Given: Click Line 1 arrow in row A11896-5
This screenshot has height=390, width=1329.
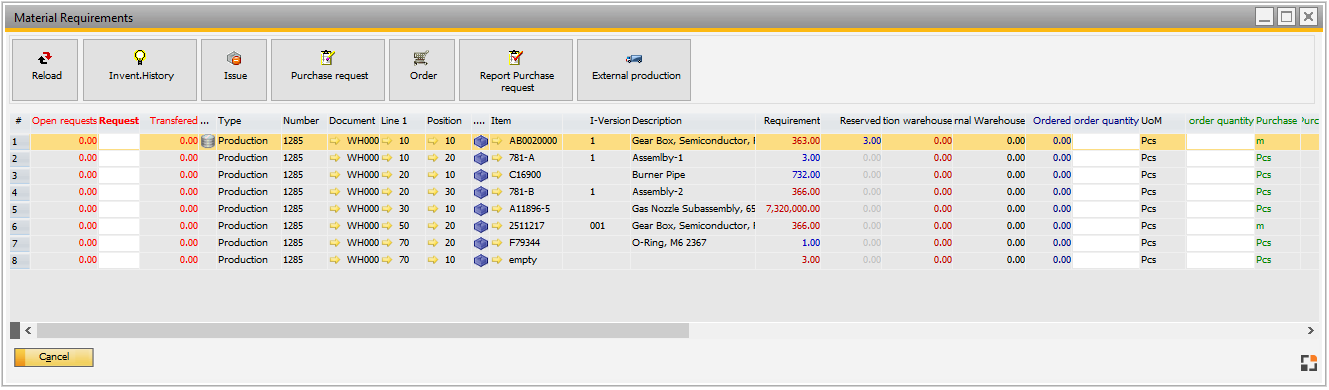Looking at the screenshot, I should pyautogui.click(x=387, y=209).
